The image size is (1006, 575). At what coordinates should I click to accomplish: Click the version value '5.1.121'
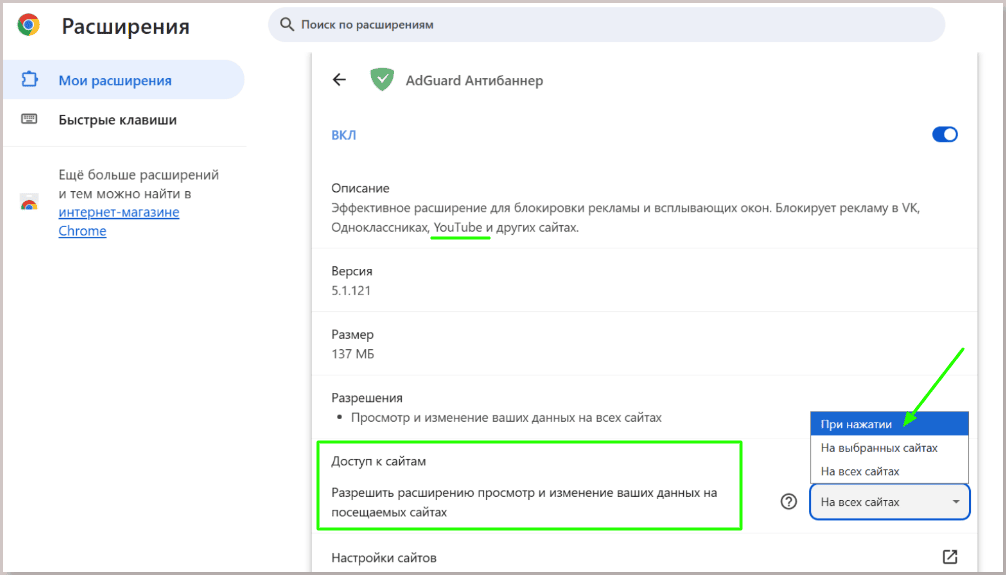[351, 290]
